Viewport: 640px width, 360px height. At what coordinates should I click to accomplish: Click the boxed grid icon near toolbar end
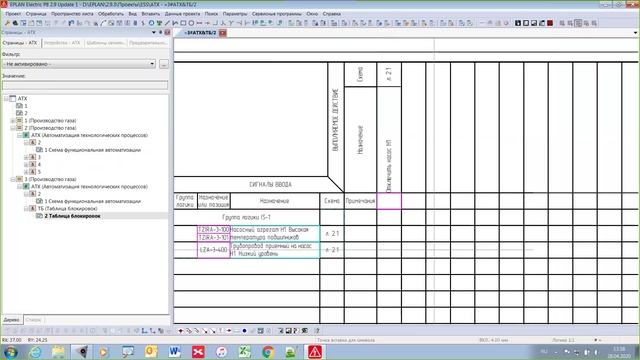pos(578,23)
